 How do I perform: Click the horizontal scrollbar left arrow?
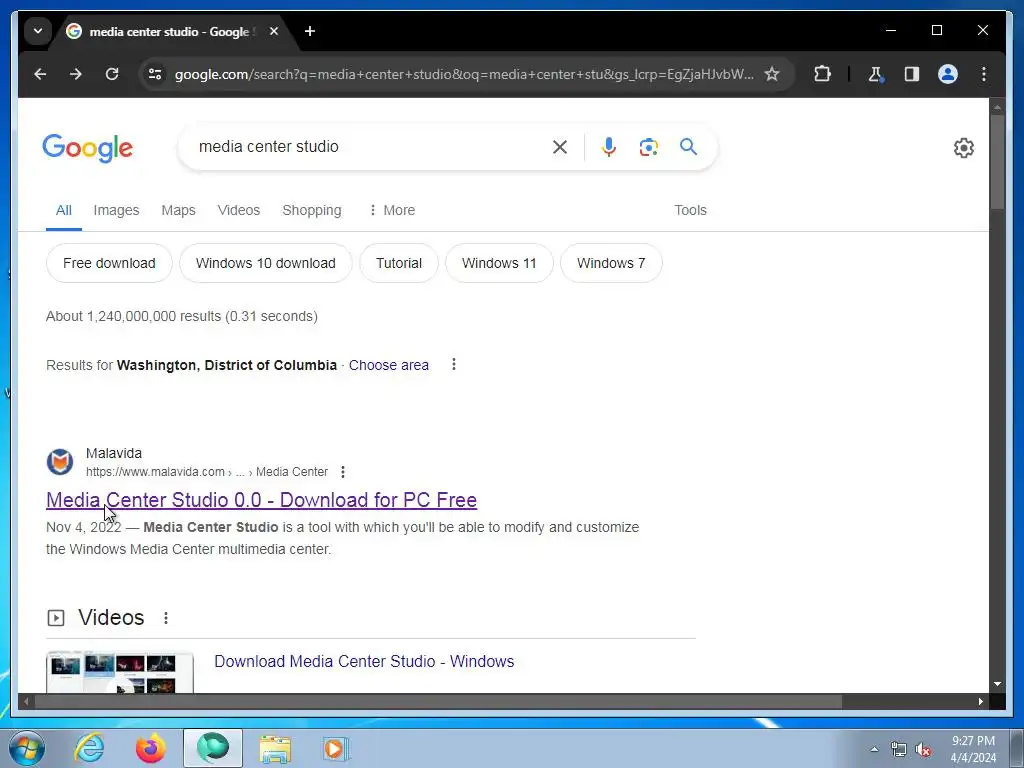coord(26,701)
